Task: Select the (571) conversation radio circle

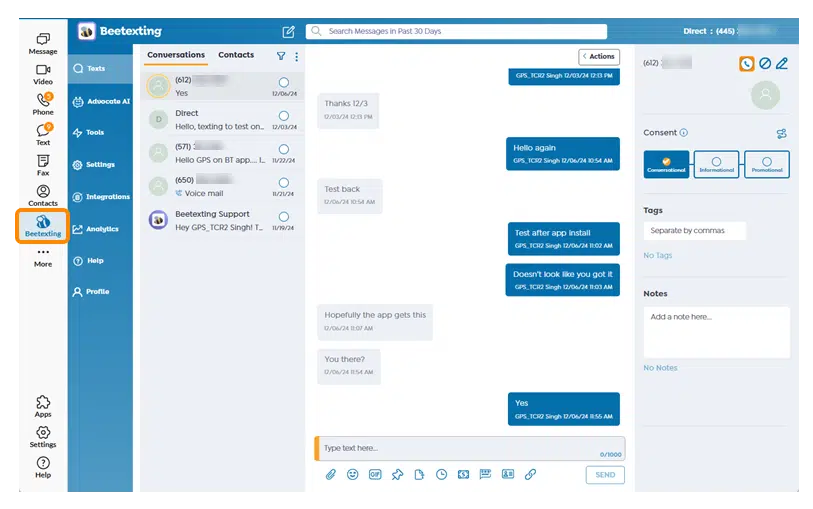Action: pos(284,149)
